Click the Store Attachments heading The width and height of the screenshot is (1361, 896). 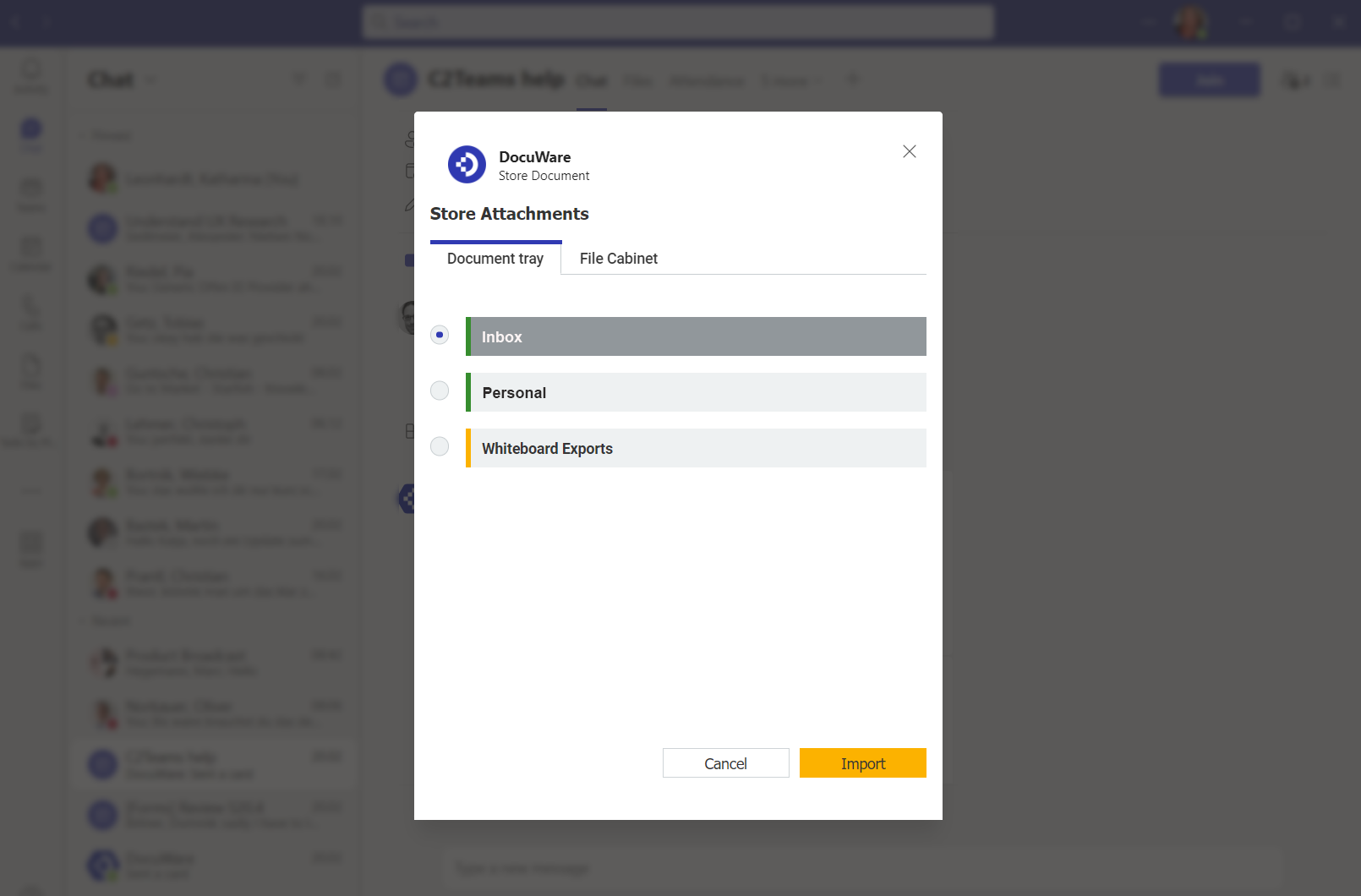tap(510, 214)
